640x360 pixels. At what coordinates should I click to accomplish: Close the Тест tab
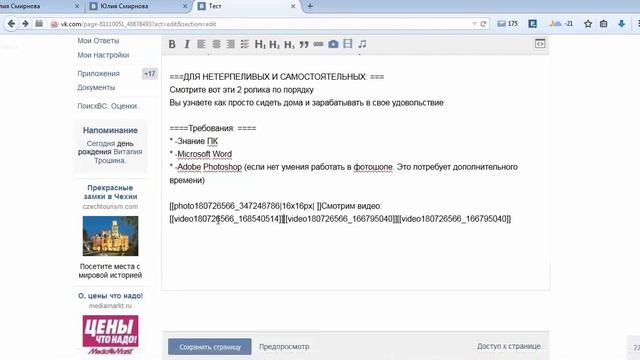293,6
